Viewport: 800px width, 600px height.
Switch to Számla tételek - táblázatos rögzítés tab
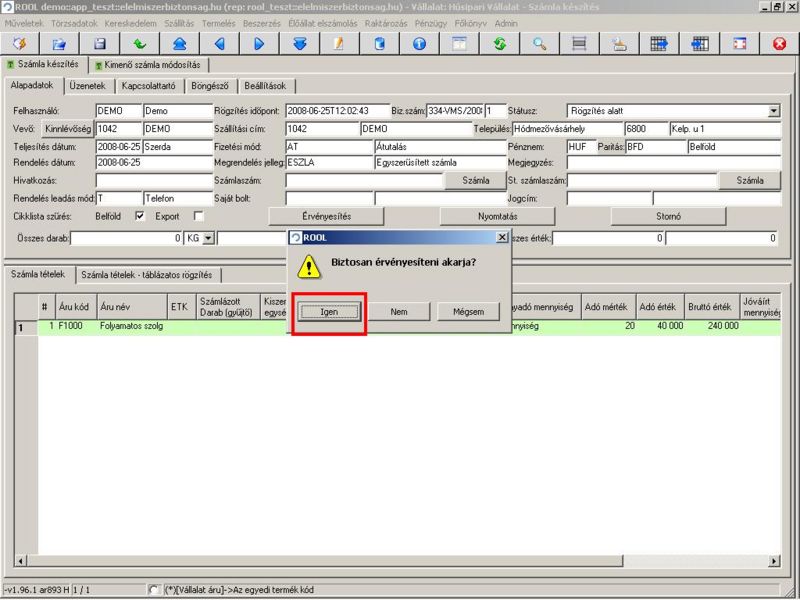149,275
